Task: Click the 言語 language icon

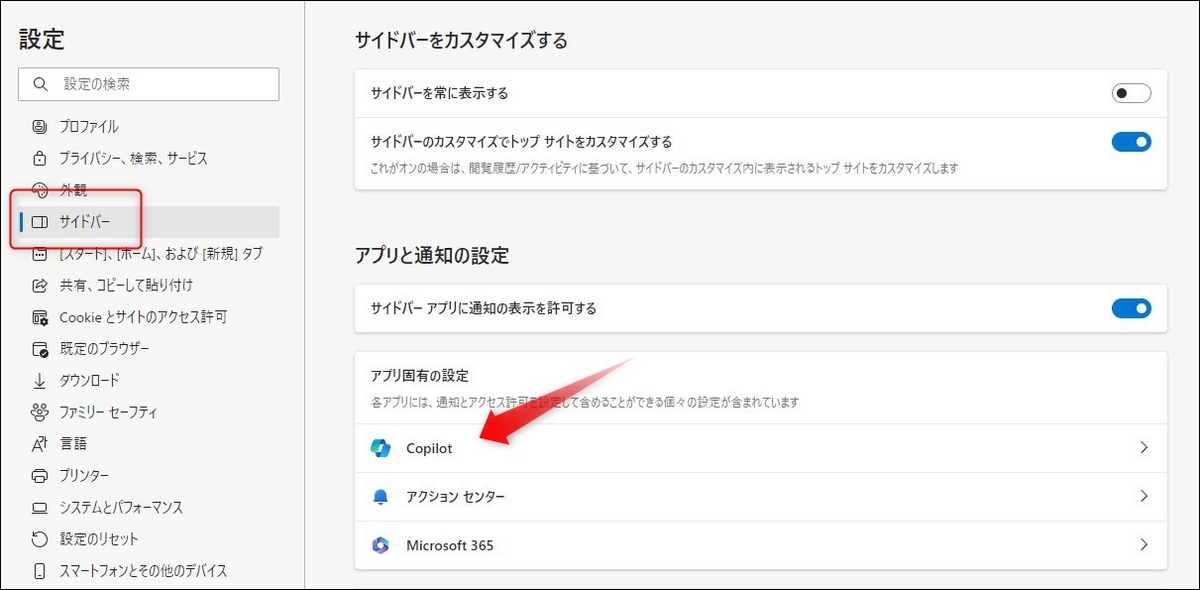Action: (x=40, y=444)
